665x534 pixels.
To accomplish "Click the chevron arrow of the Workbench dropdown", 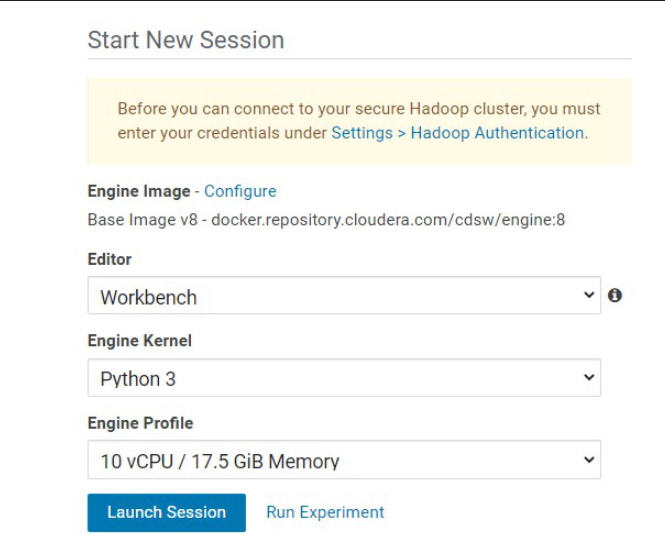I will tap(589, 295).
